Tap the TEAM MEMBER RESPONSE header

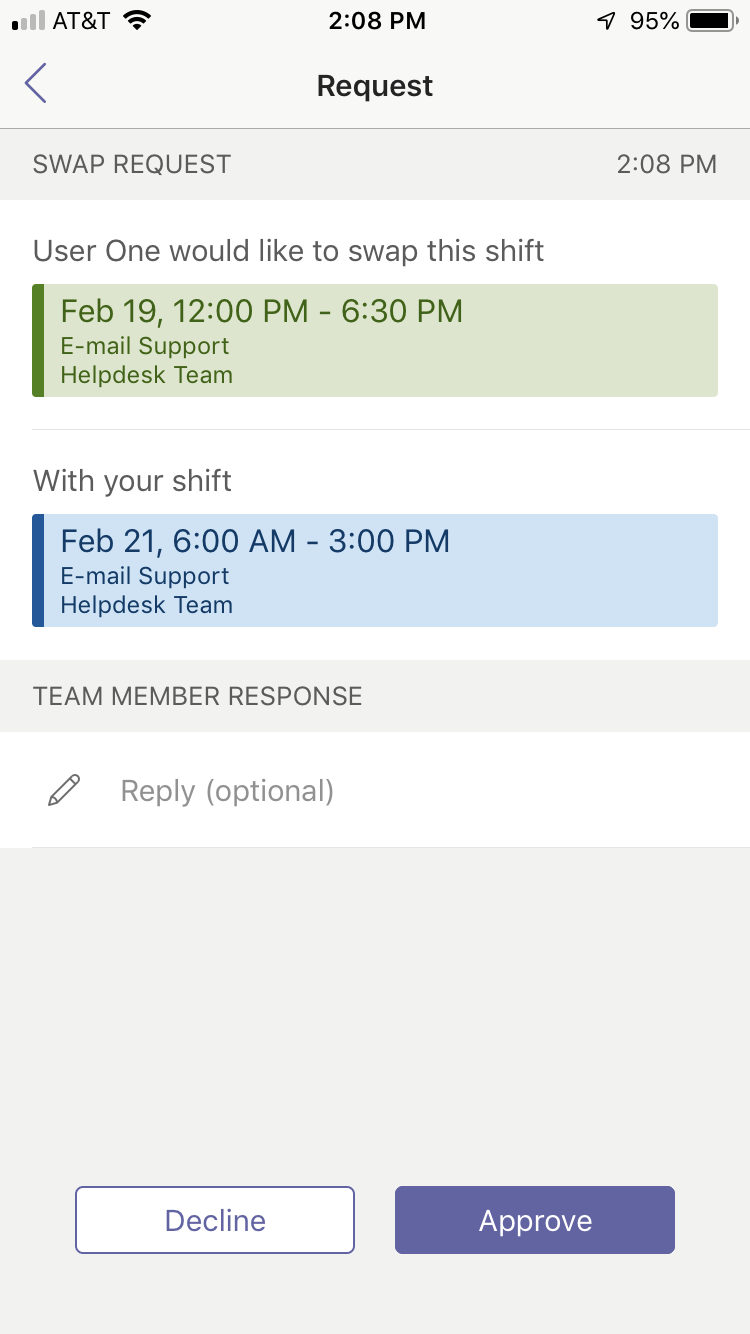198,696
